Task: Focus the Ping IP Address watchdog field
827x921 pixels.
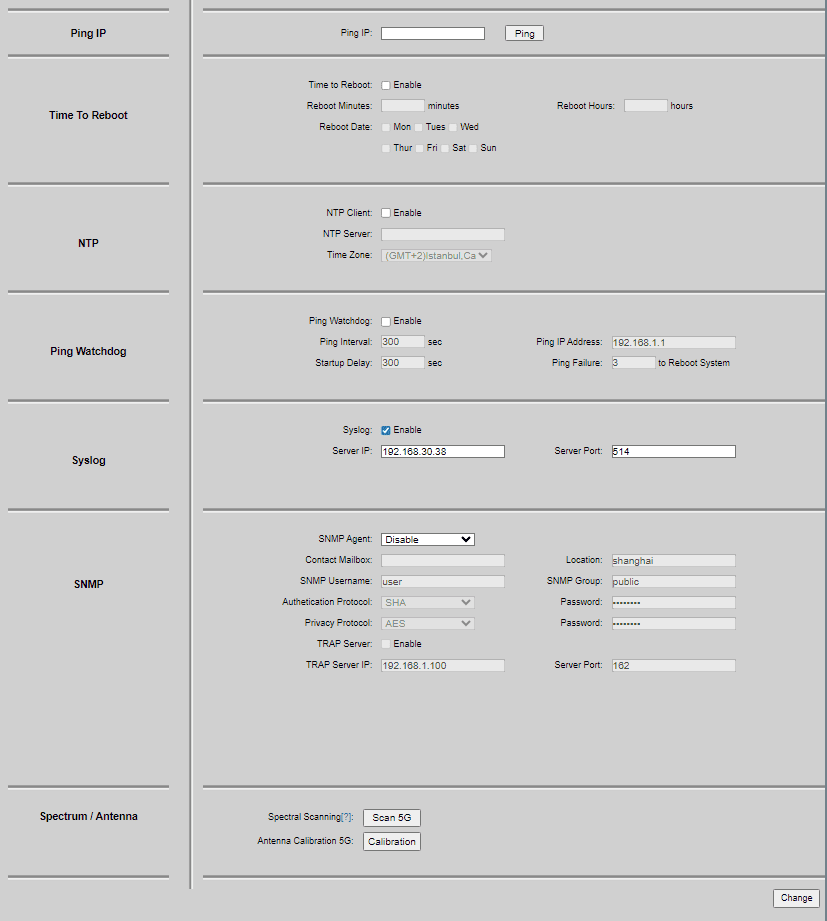Action: point(673,342)
